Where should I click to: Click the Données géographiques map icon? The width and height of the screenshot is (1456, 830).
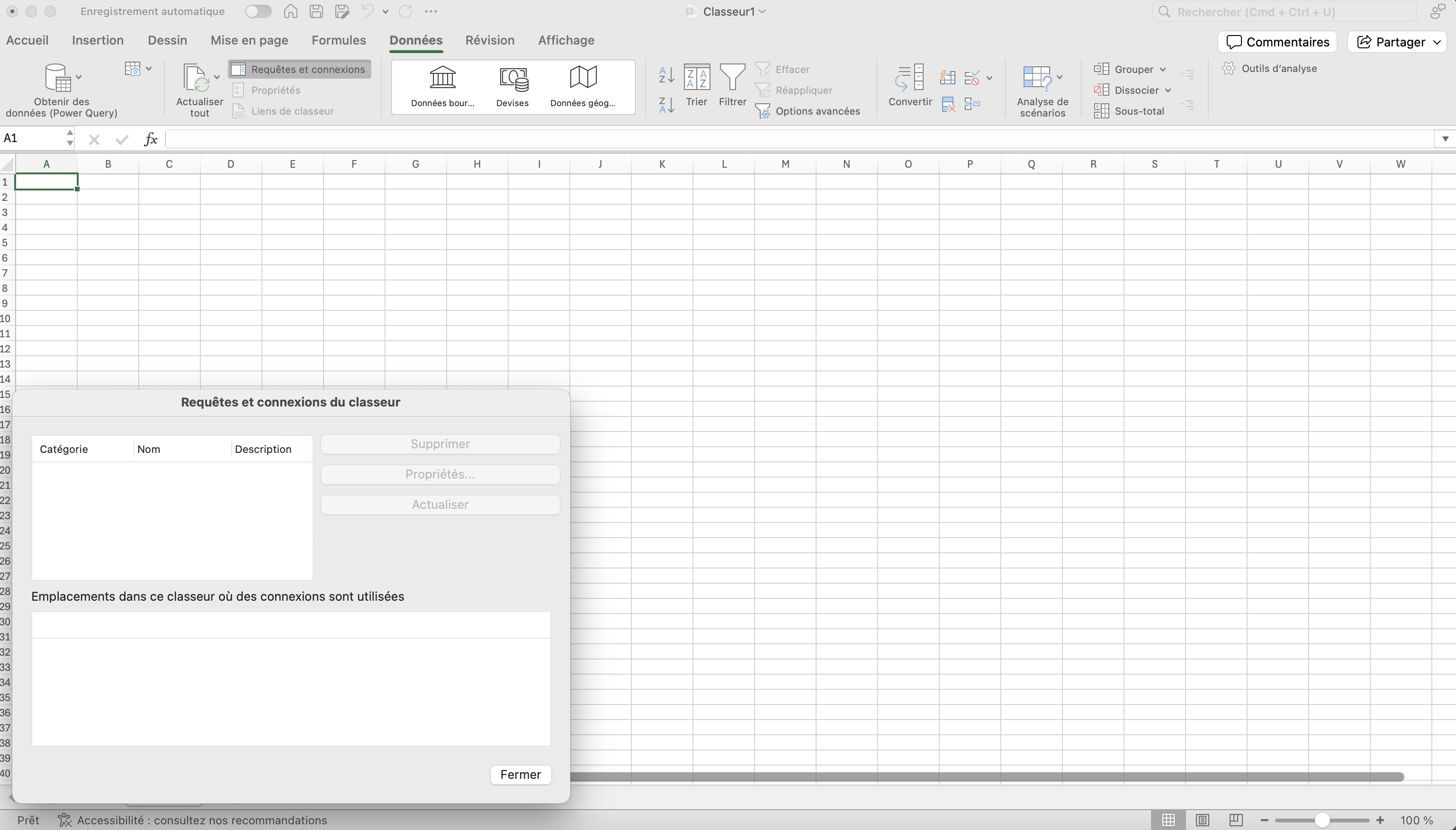click(x=583, y=78)
